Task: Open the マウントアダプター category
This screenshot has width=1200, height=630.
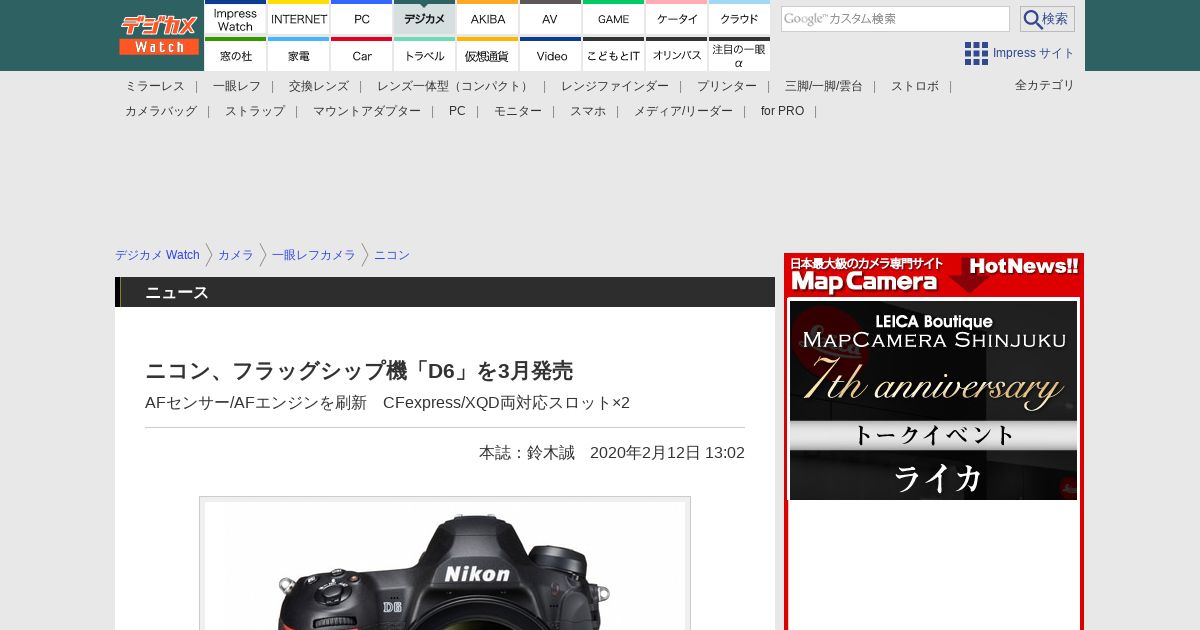Action: point(367,111)
